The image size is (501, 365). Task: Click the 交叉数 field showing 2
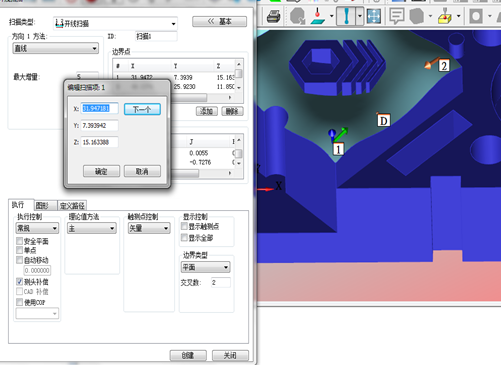(x=220, y=282)
